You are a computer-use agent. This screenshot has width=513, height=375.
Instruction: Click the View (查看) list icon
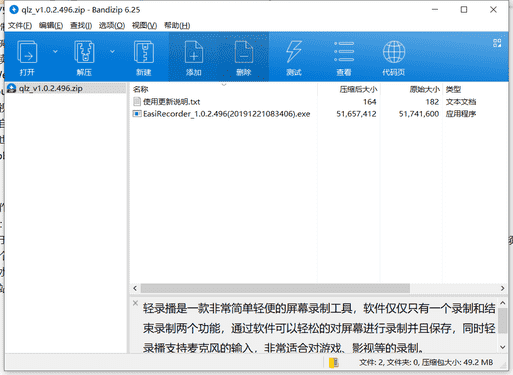344,52
